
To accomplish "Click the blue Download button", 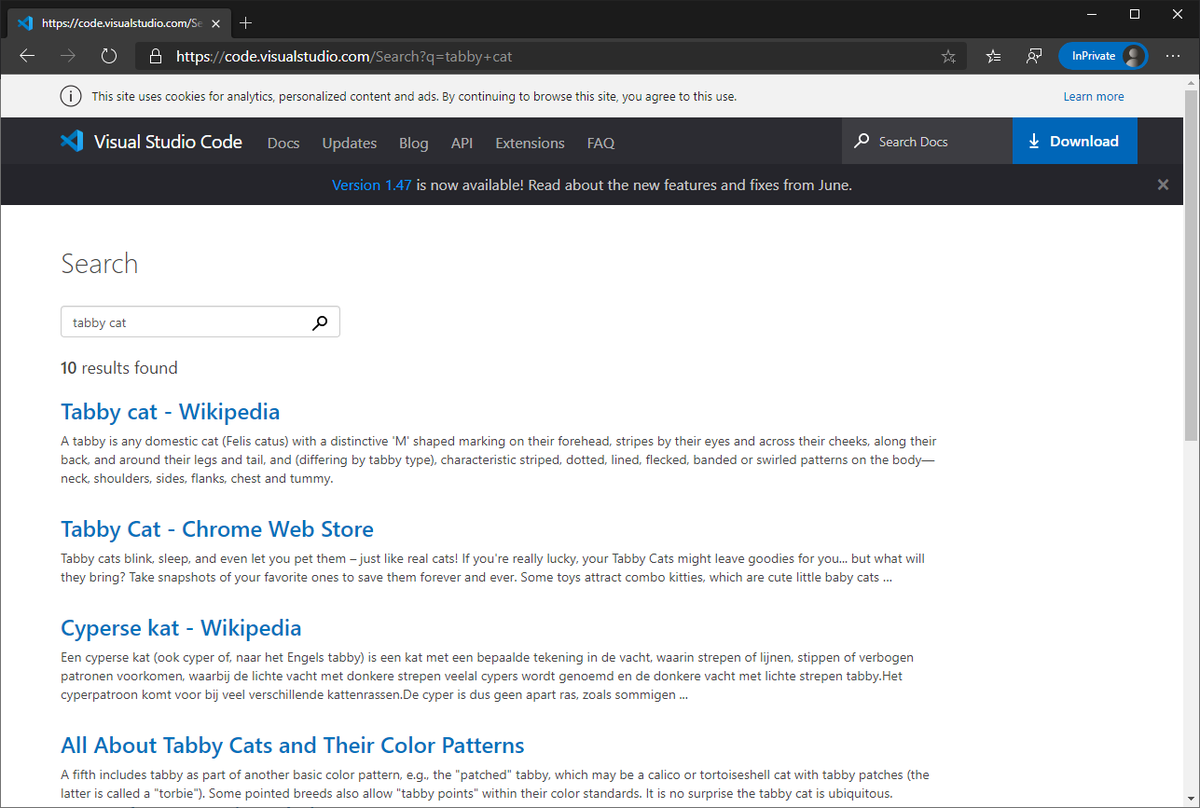I will (1075, 141).
